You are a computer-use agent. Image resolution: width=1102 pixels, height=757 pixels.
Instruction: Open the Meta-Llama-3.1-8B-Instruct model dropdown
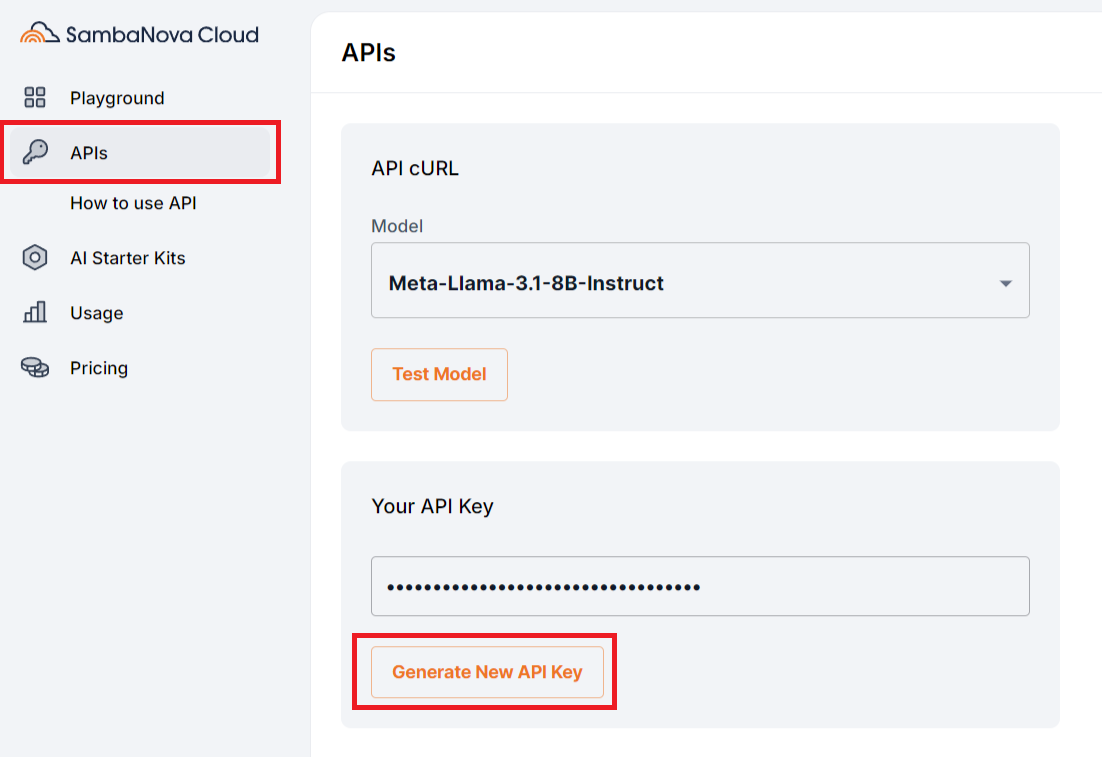680,283
